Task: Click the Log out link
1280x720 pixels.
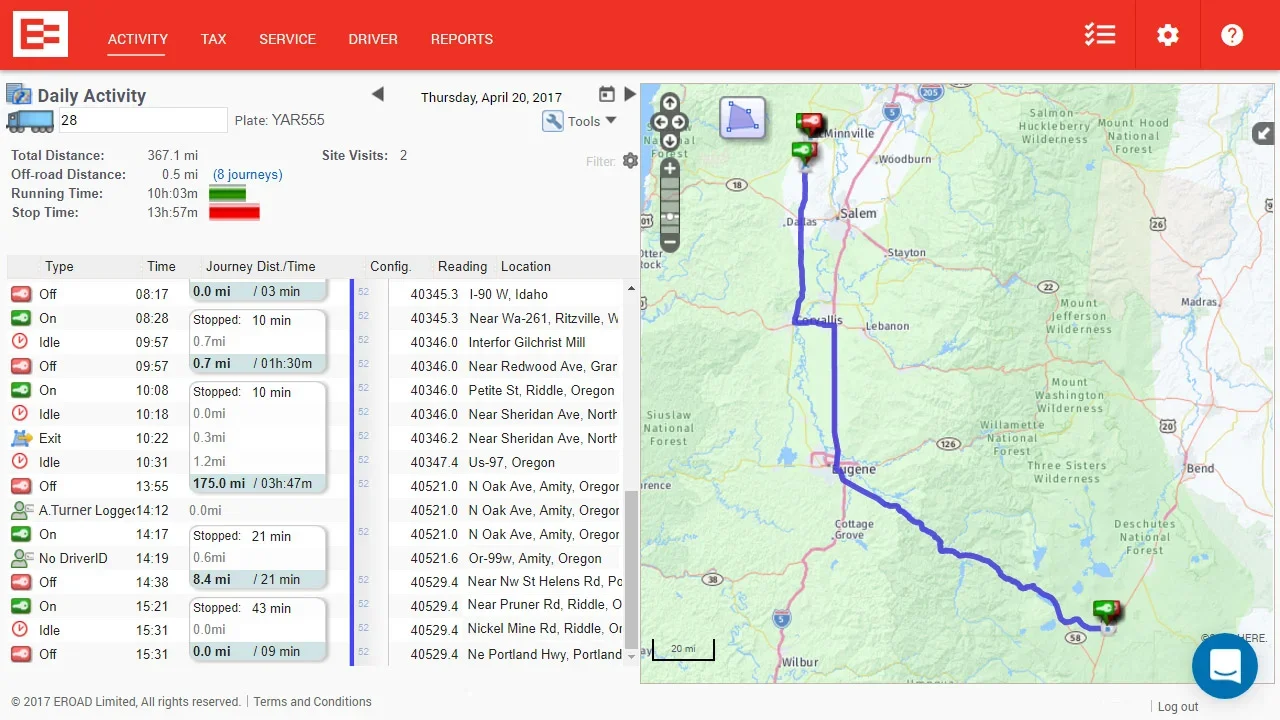Action: click(x=1177, y=706)
